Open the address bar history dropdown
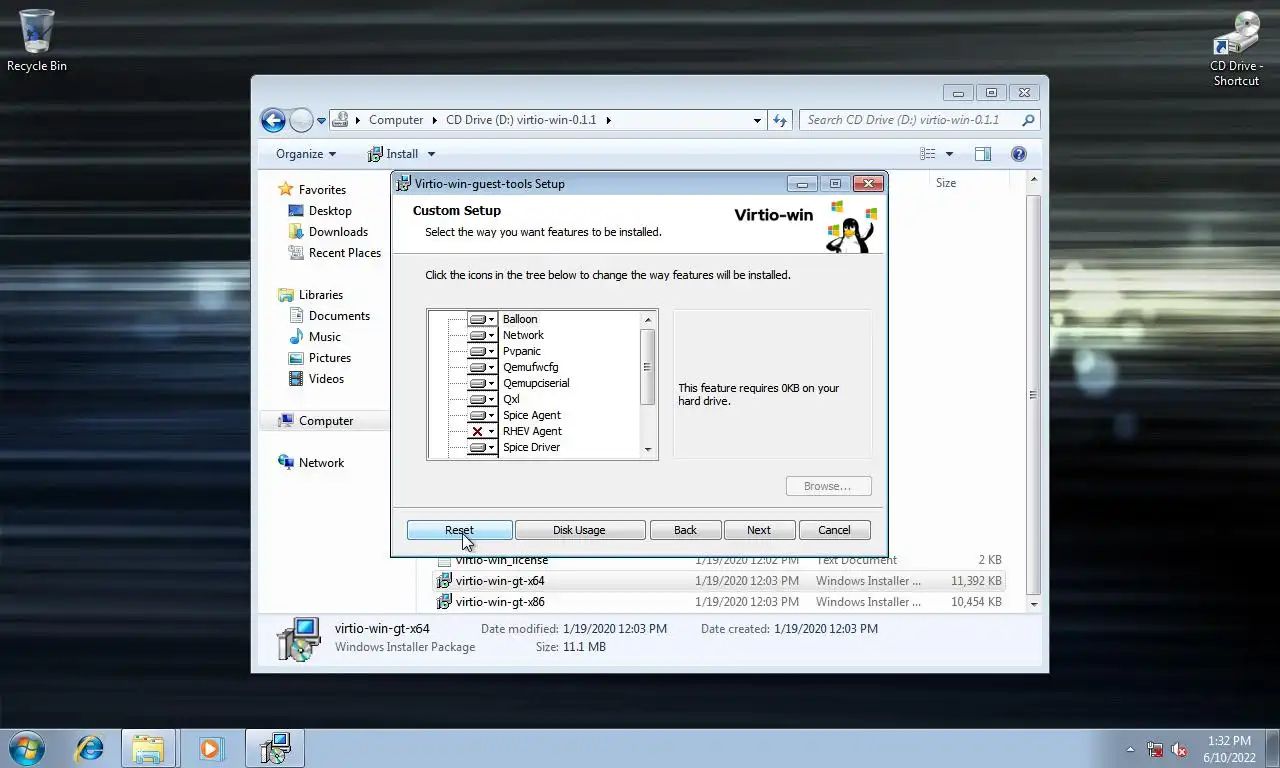The width and height of the screenshot is (1280, 768). pos(757,120)
